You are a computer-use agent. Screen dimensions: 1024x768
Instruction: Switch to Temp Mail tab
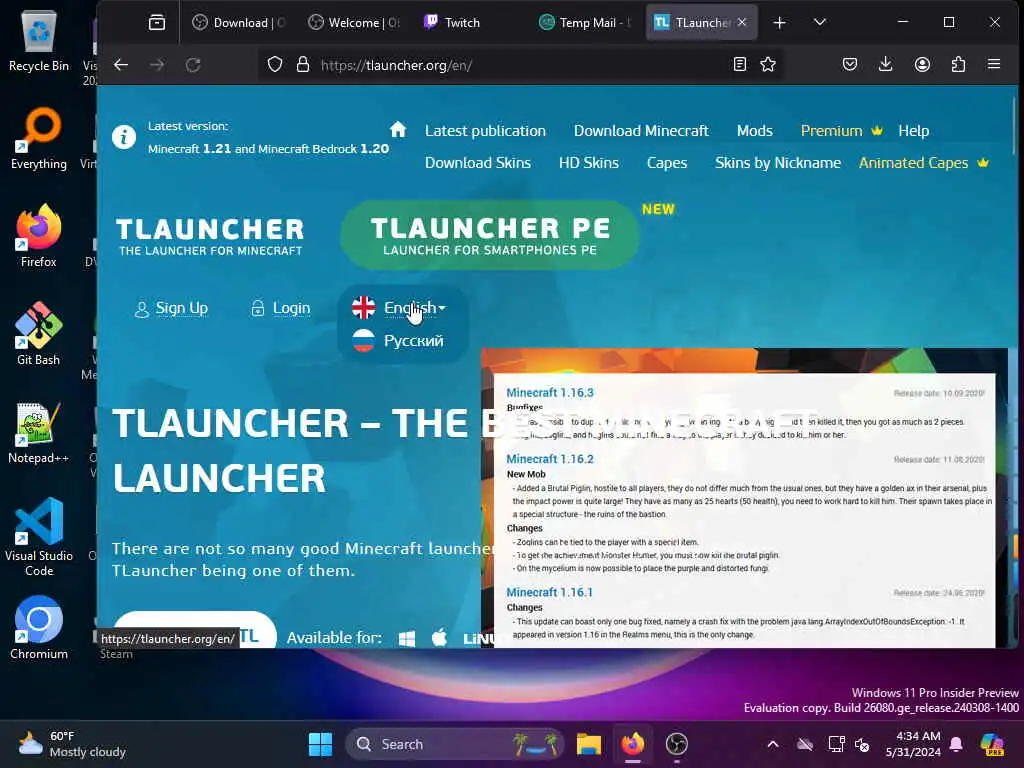(x=586, y=23)
